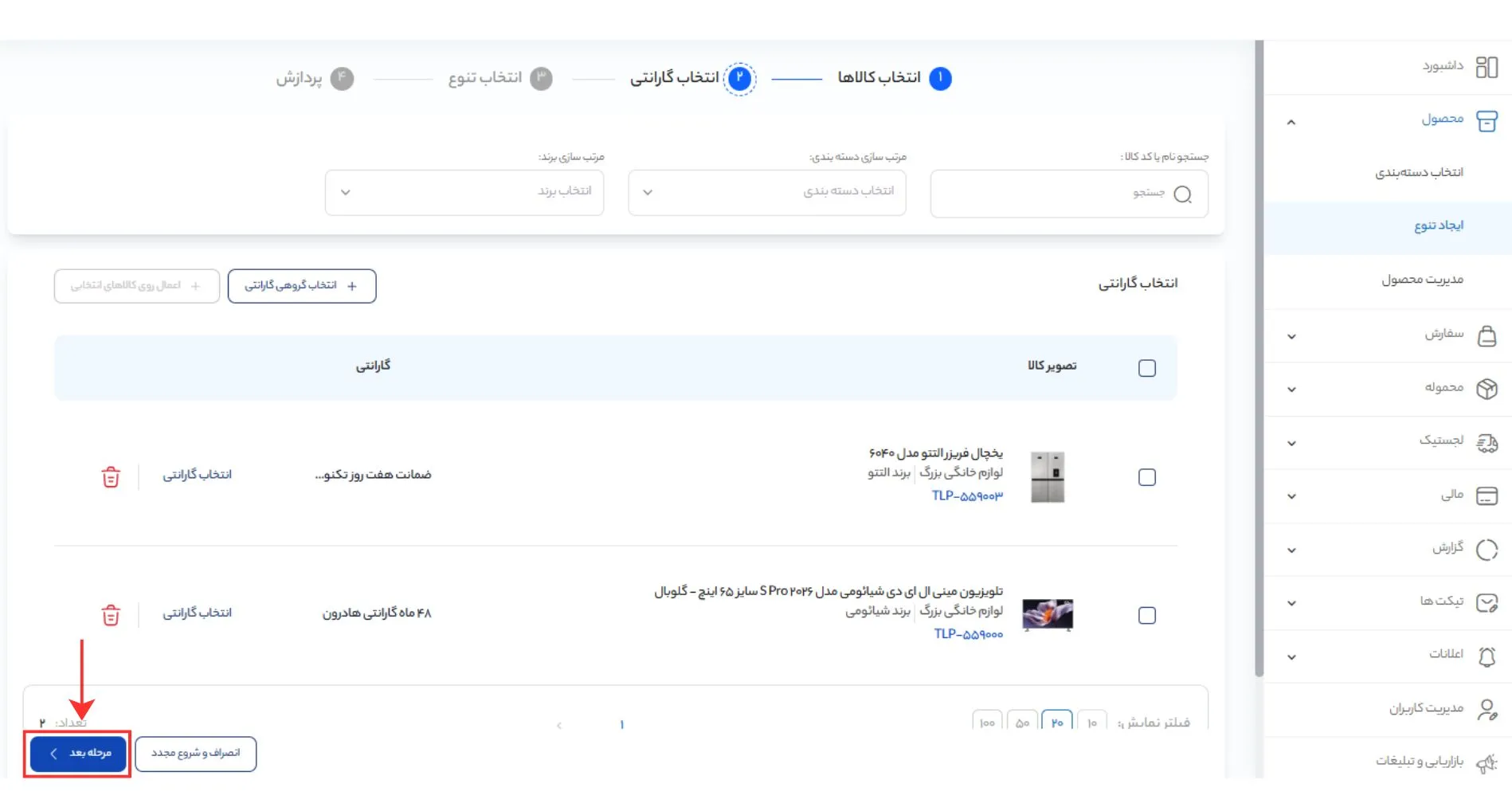Click the مالی card icon
This screenshot has height=811, width=1512.
coord(1487,496)
